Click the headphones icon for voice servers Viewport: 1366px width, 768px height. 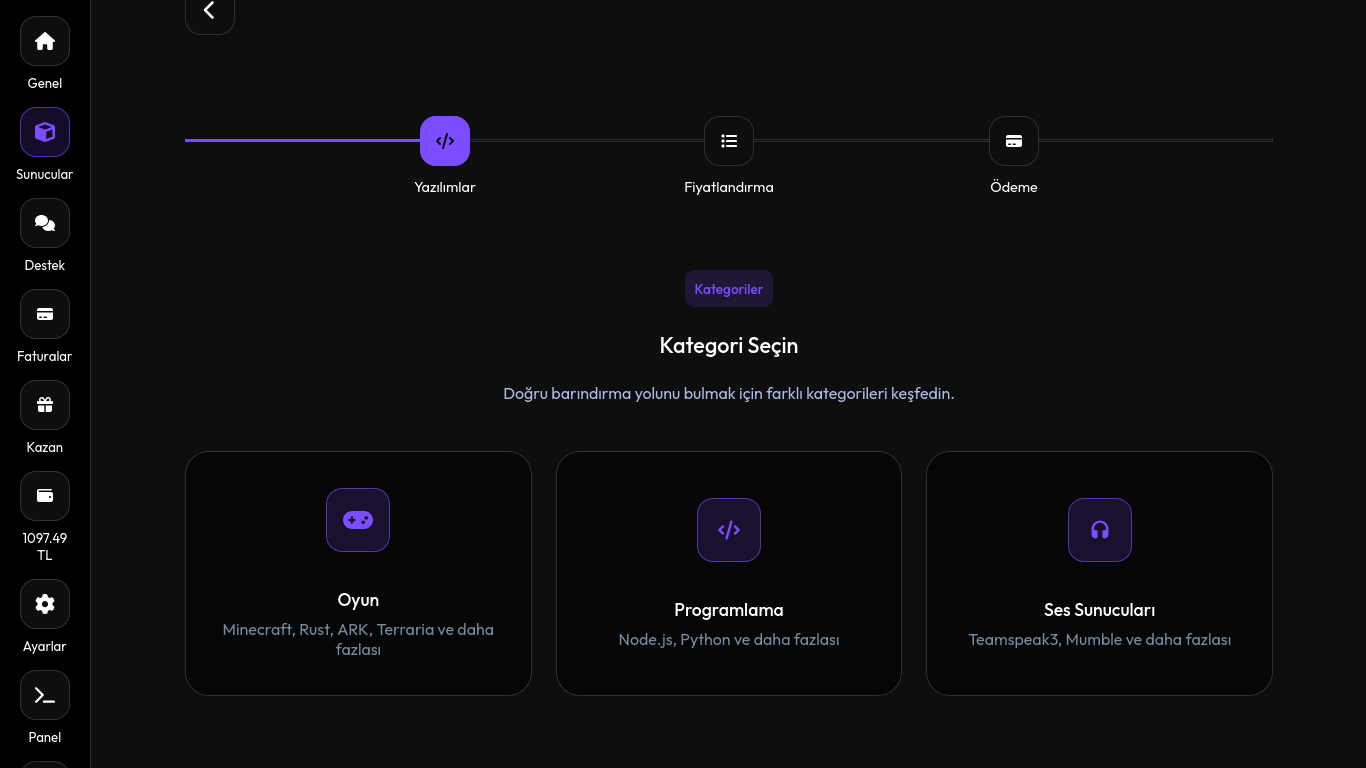1100,530
